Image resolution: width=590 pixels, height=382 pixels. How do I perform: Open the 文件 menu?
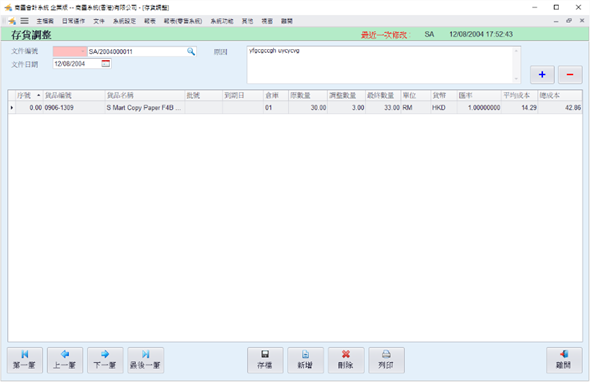click(99, 21)
